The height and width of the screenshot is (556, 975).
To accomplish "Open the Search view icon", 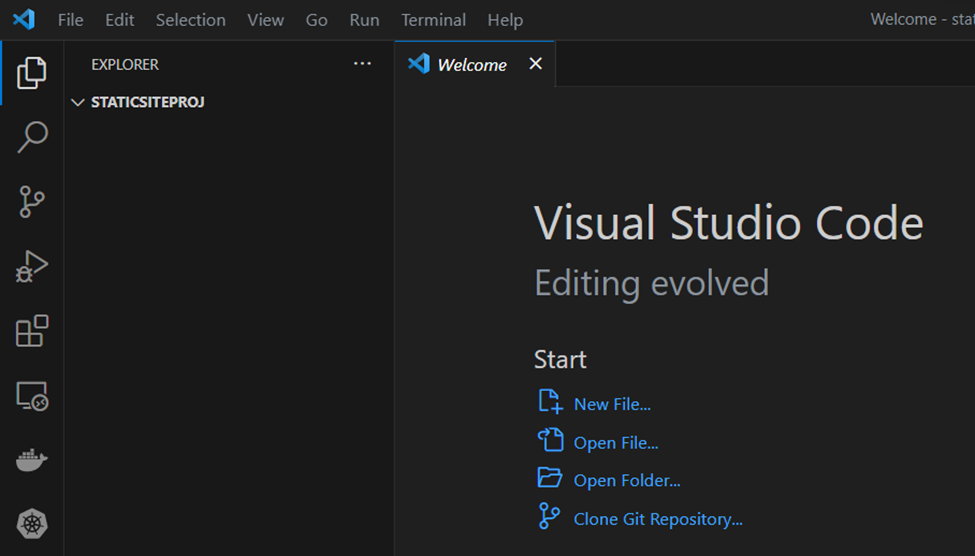I will point(32,137).
